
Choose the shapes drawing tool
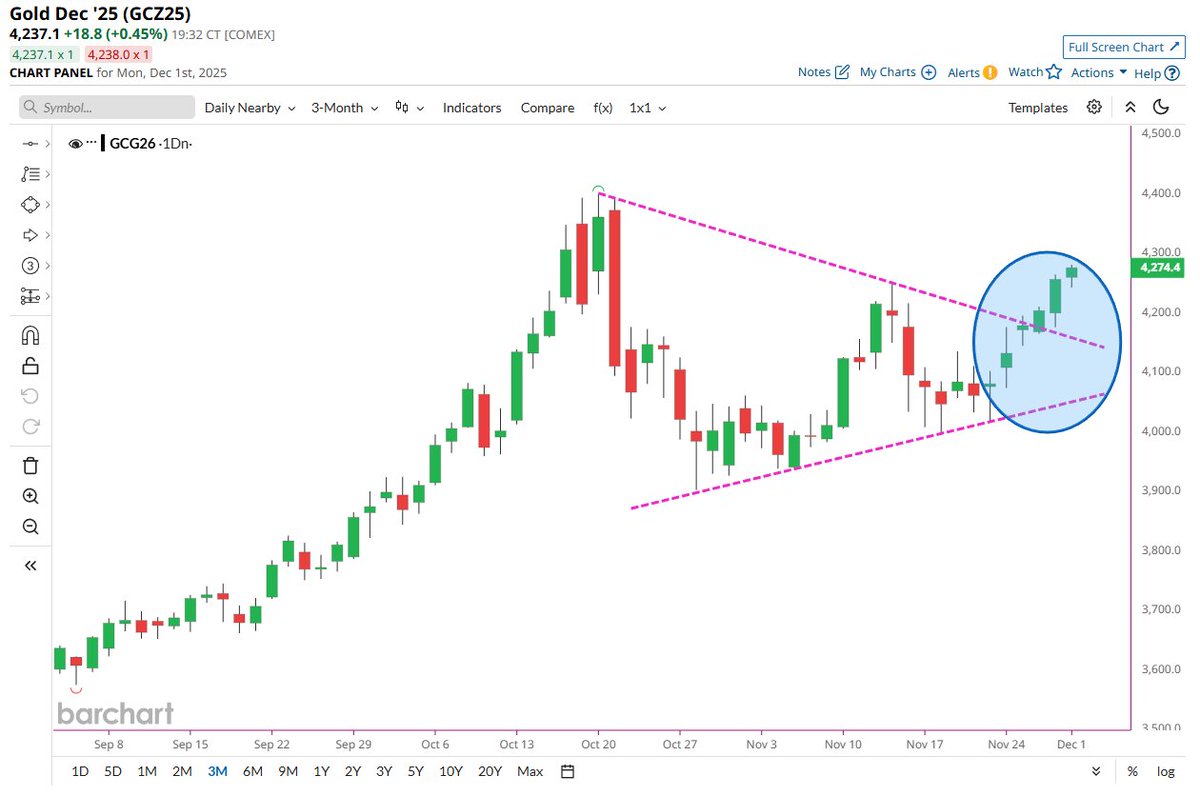tap(30, 204)
